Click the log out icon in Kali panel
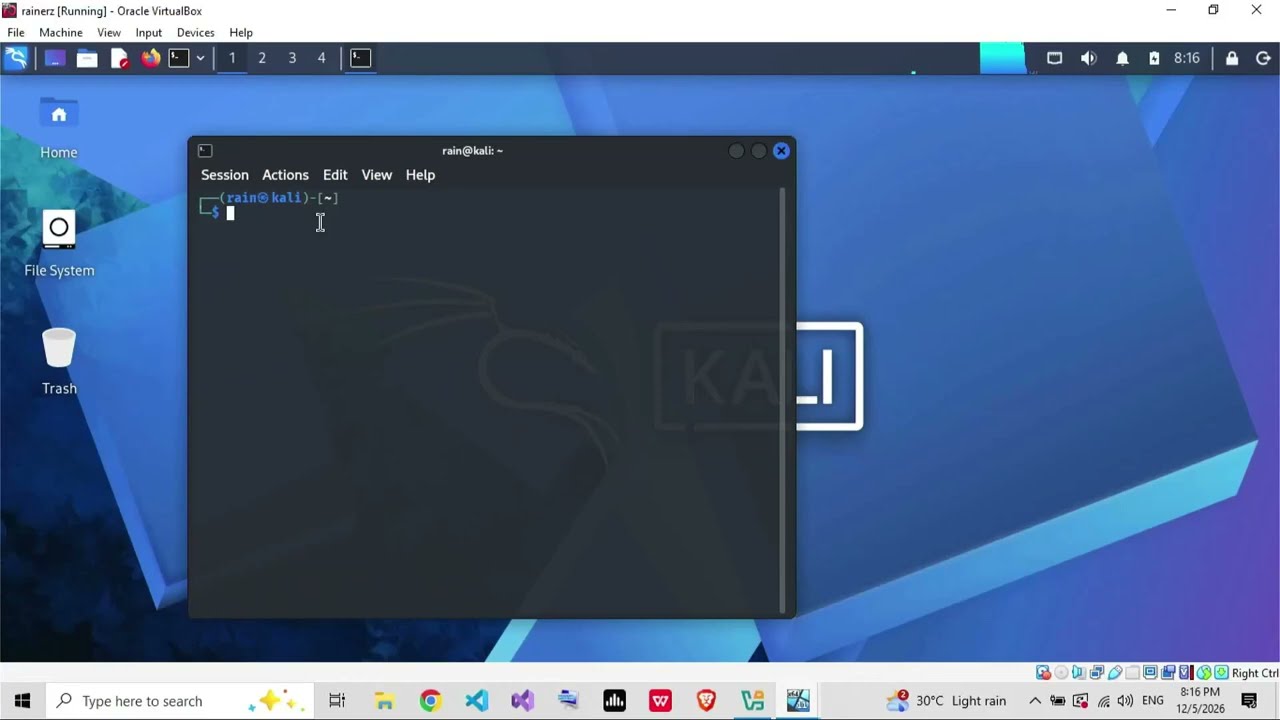This screenshot has height=720, width=1280. (1263, 58)
